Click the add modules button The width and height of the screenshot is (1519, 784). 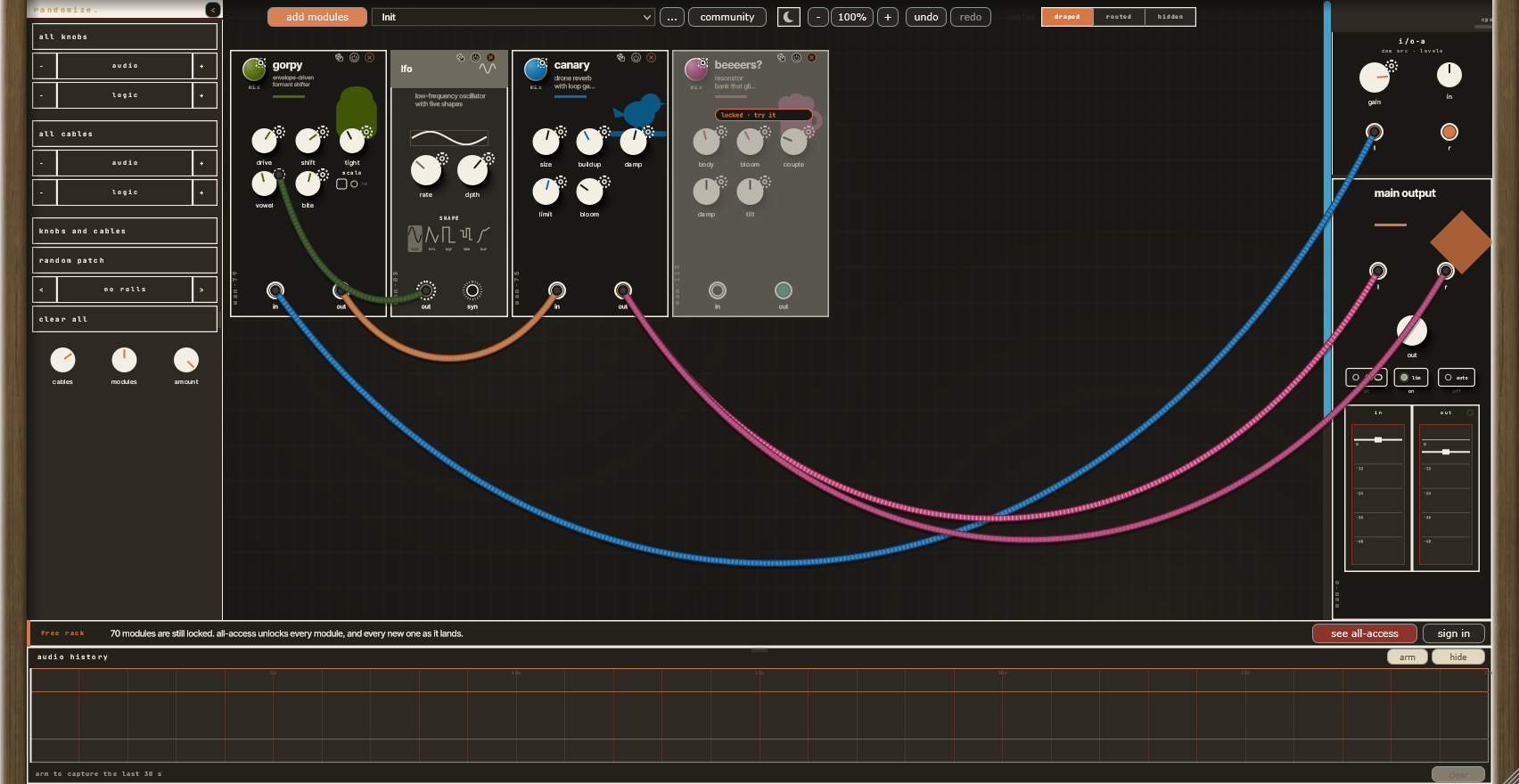coord(317,17)
